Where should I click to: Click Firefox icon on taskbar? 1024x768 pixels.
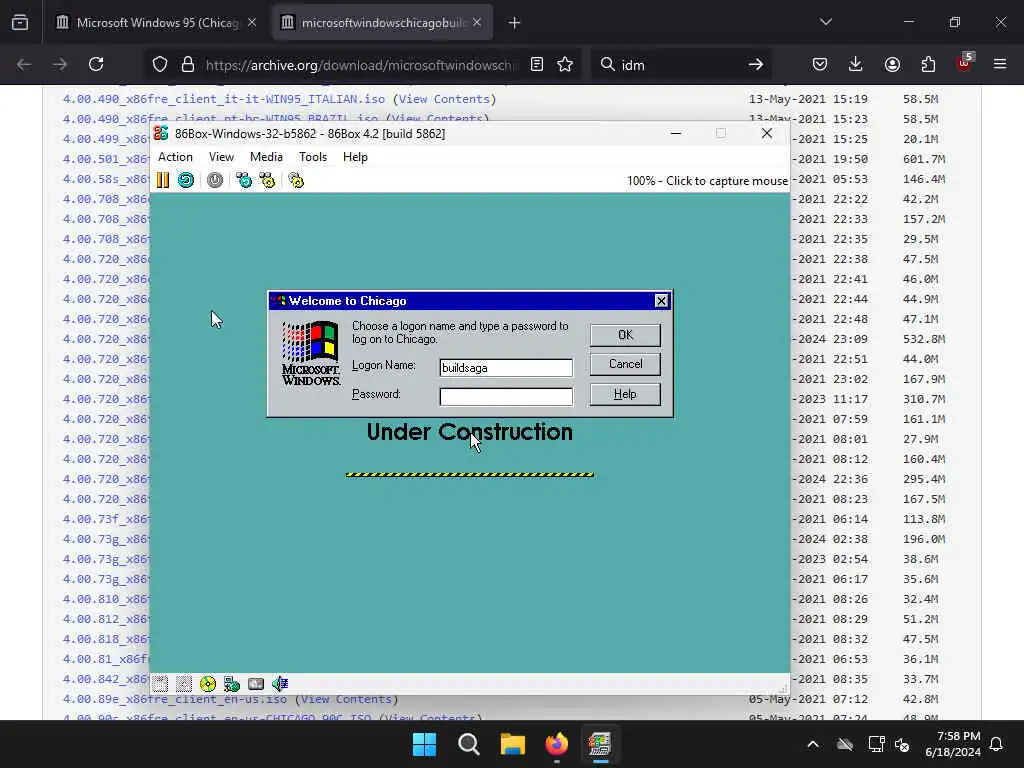click(556, 744)
